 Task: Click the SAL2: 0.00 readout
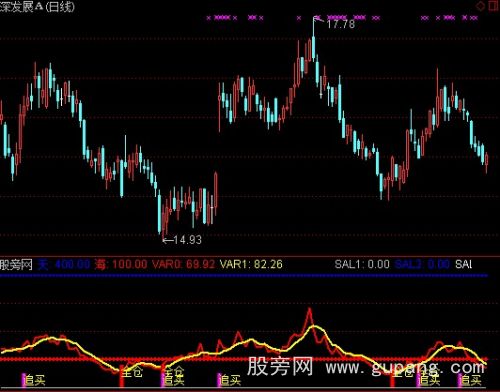(x=422, y=265)
